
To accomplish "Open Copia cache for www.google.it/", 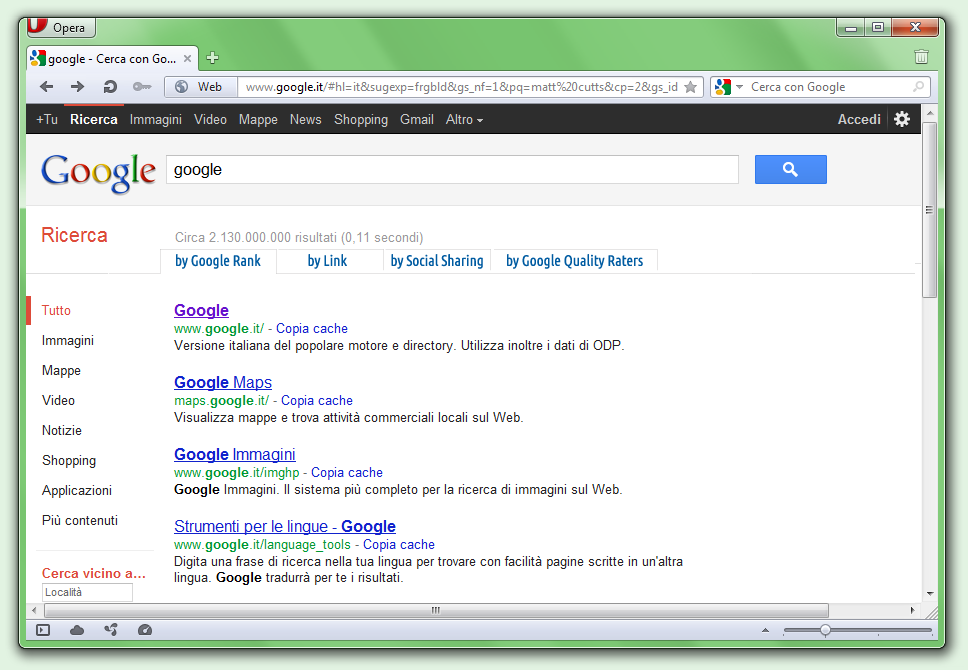I will click(312, 329).
